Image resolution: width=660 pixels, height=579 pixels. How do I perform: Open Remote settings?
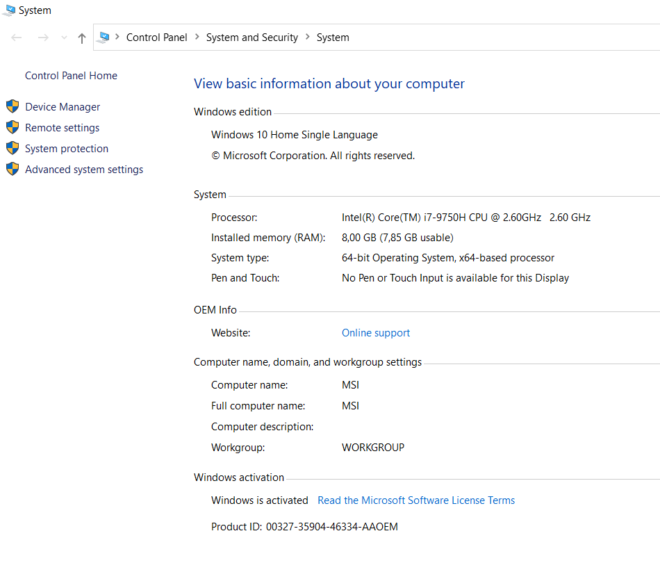pyautogui.click(x=62, y=127)
